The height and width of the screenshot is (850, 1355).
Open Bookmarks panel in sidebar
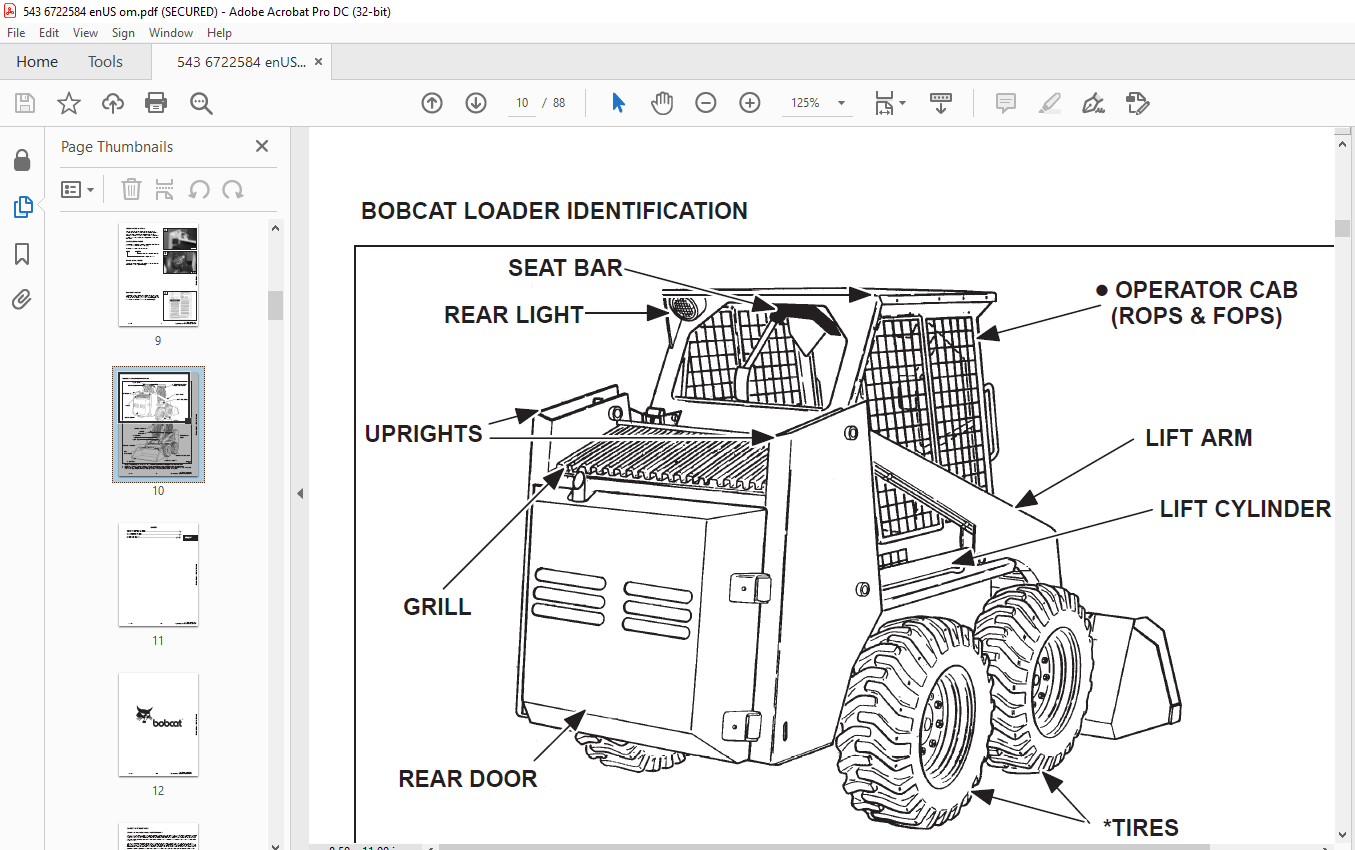pos(22,254)
